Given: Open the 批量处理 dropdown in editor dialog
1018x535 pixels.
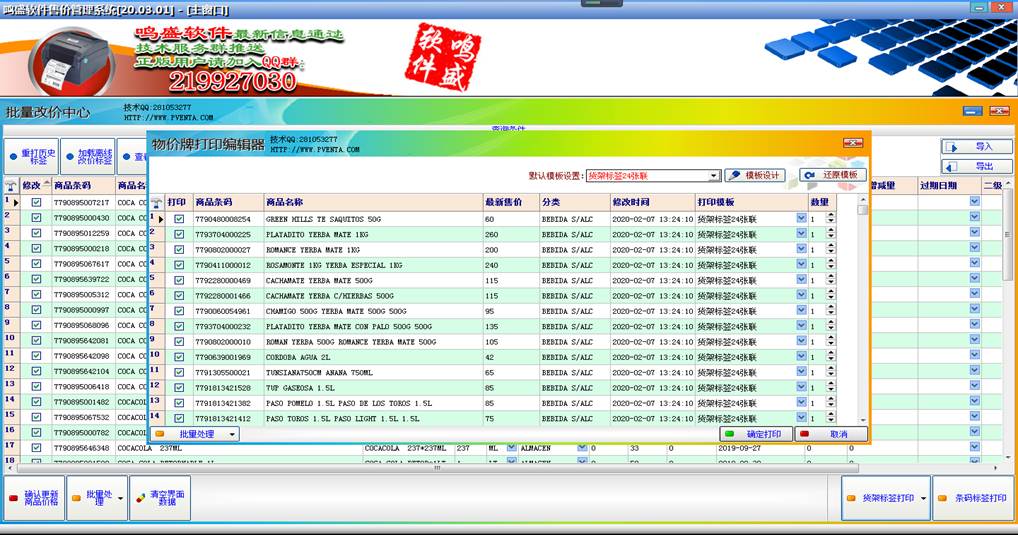Looking at the screenshot, I should [232, 435].
